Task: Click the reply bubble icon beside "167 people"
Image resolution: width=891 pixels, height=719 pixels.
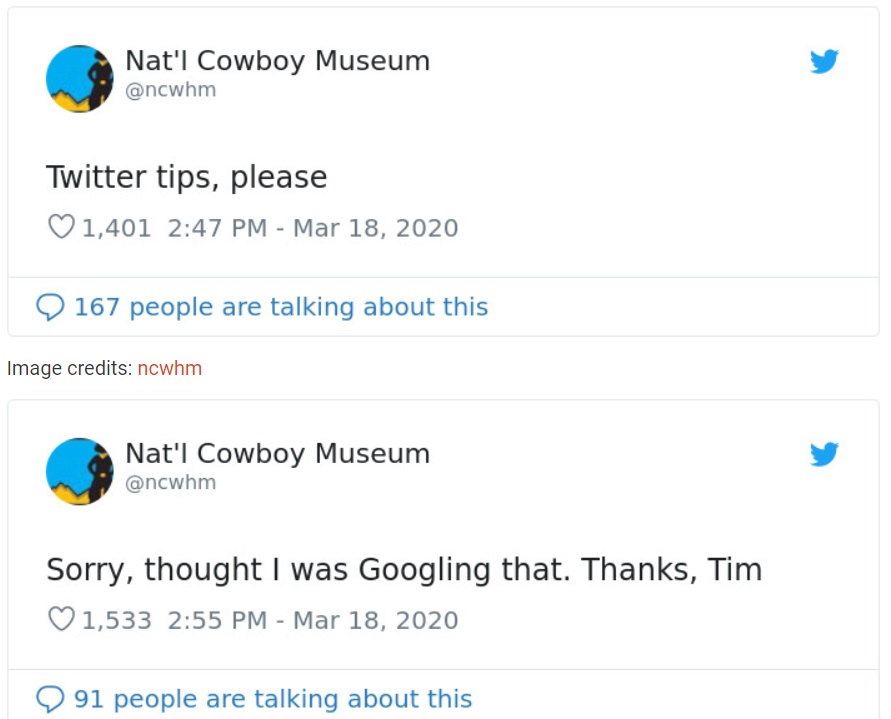Action: point(50,306)
